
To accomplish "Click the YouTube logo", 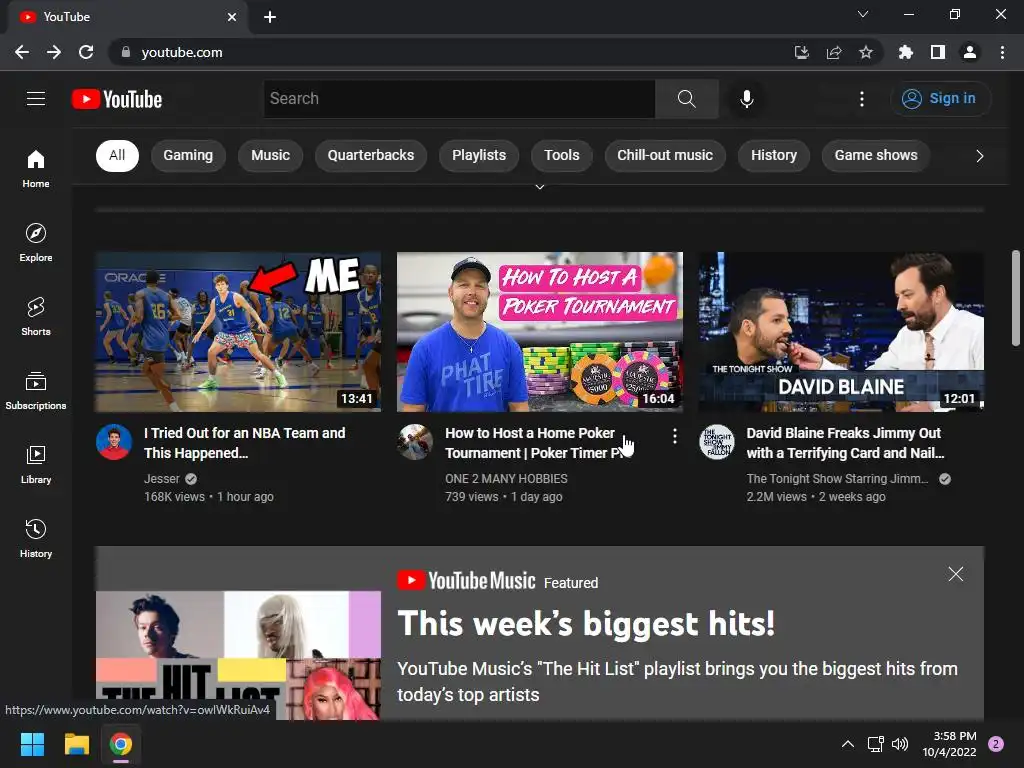I will (117, 99).
